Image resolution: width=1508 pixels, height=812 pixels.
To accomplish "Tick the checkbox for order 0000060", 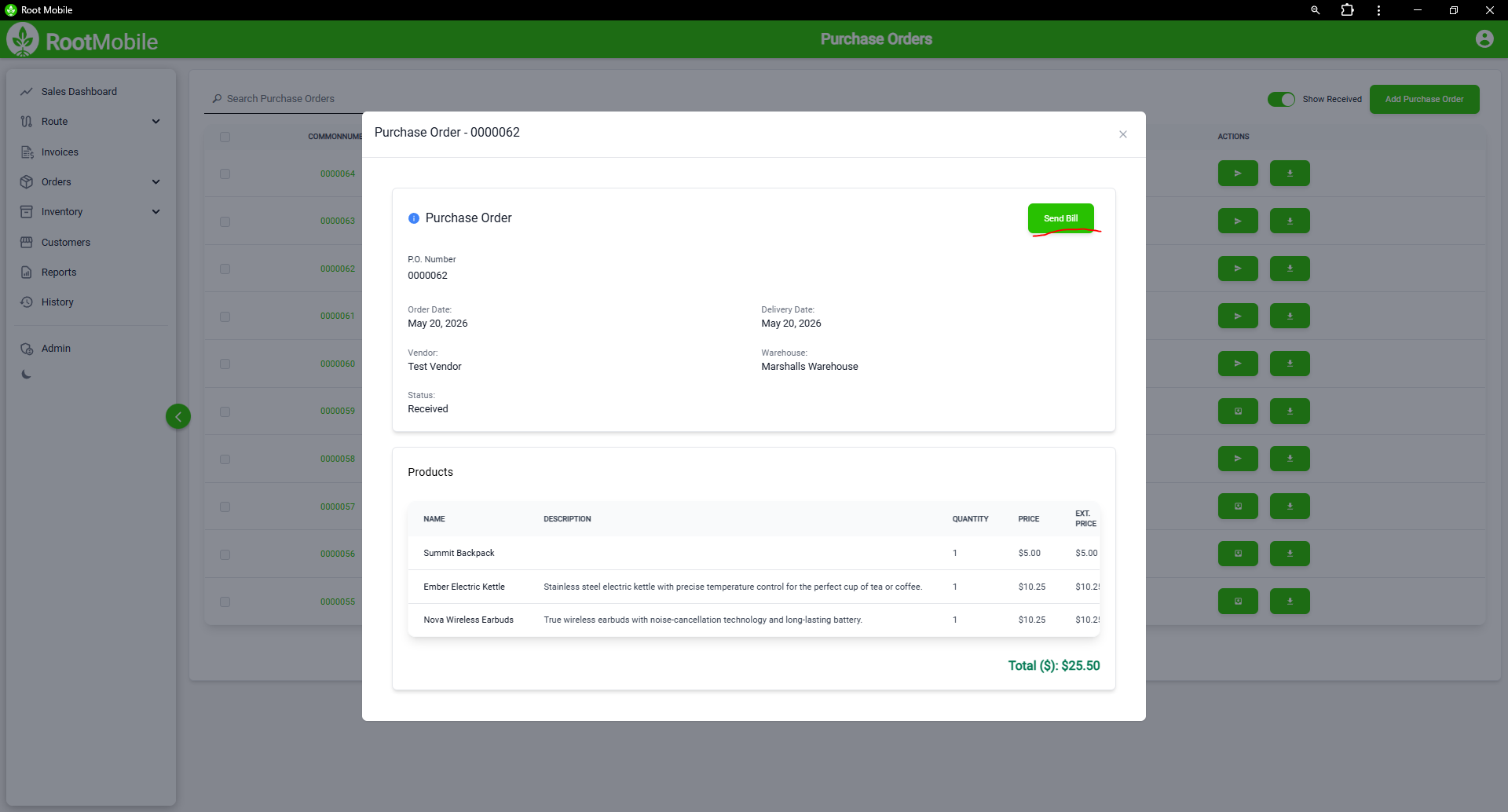I will 225,364.
